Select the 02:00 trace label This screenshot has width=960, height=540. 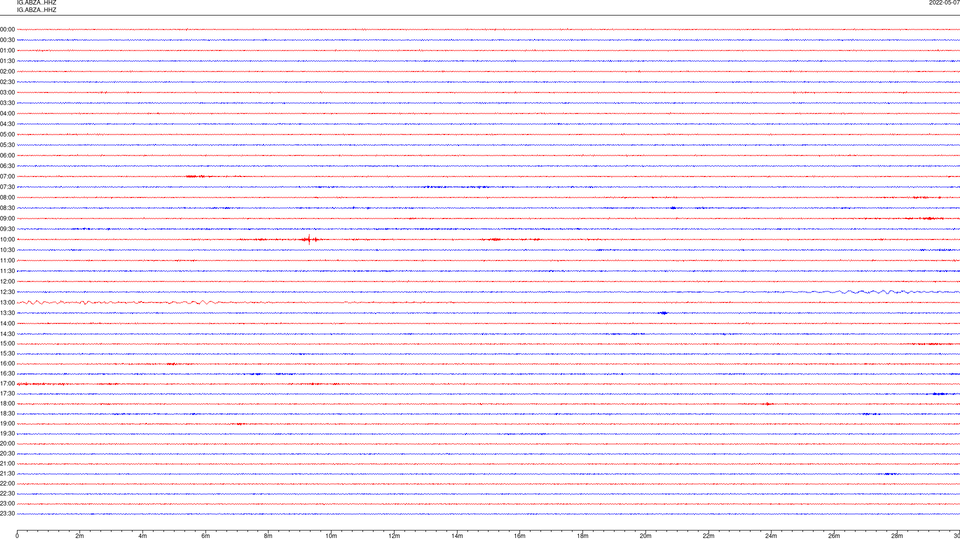[x=7, y=72]
